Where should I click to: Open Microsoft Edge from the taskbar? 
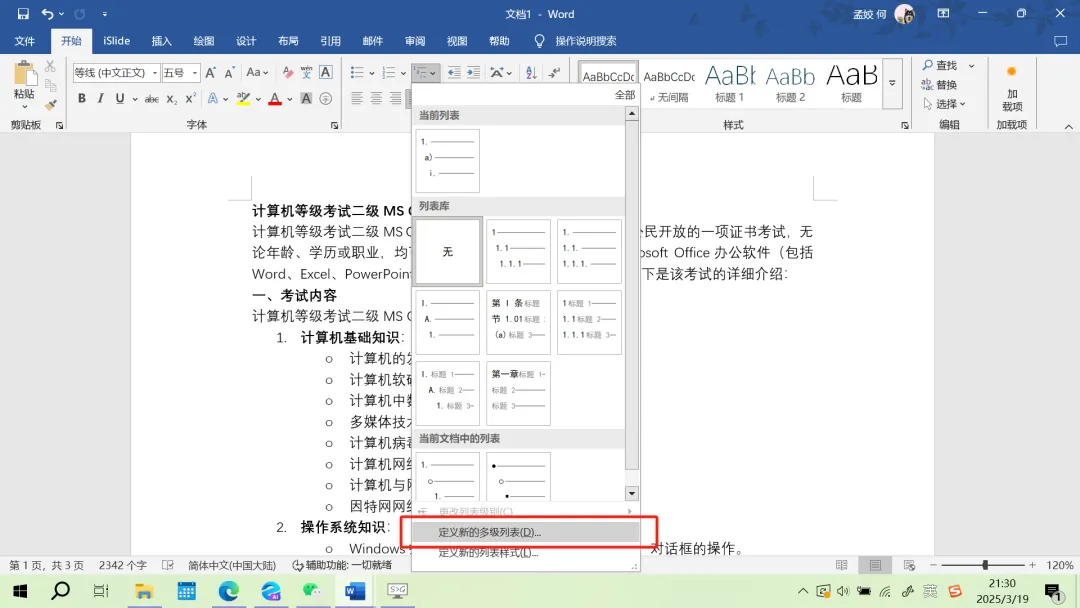[229, 591]
